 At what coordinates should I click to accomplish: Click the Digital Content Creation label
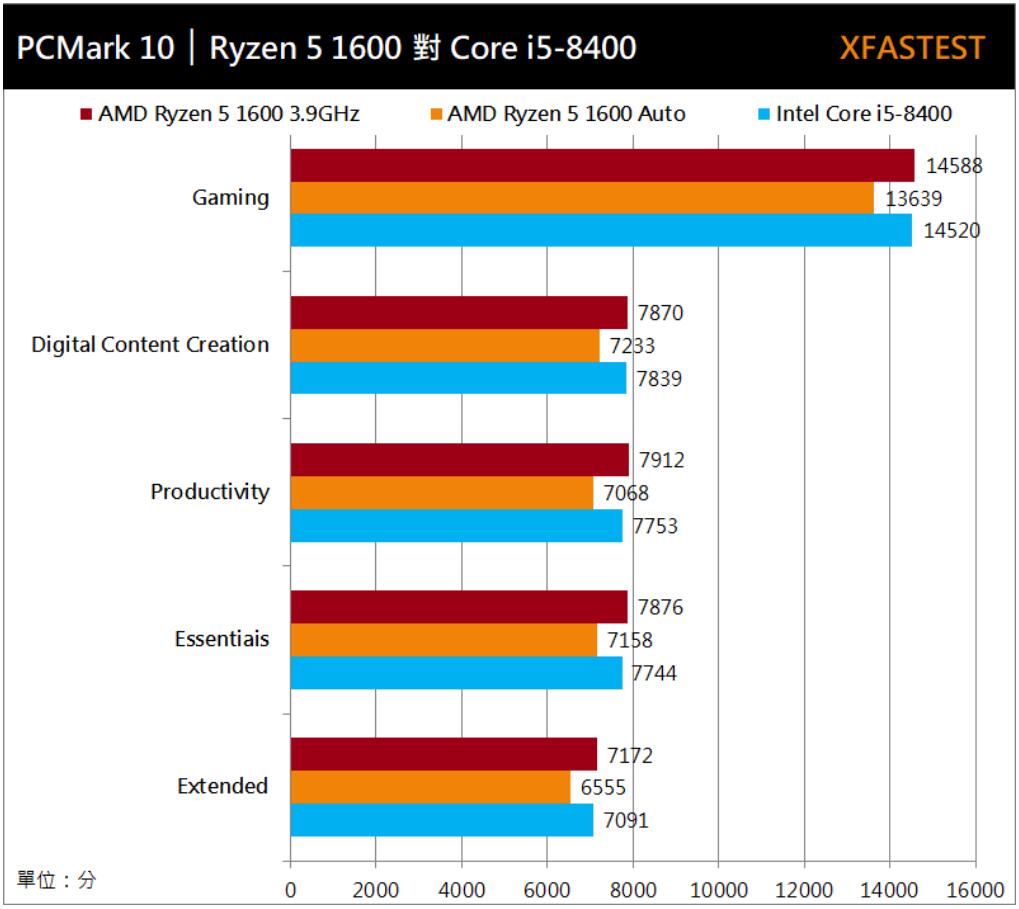point(150,344)
